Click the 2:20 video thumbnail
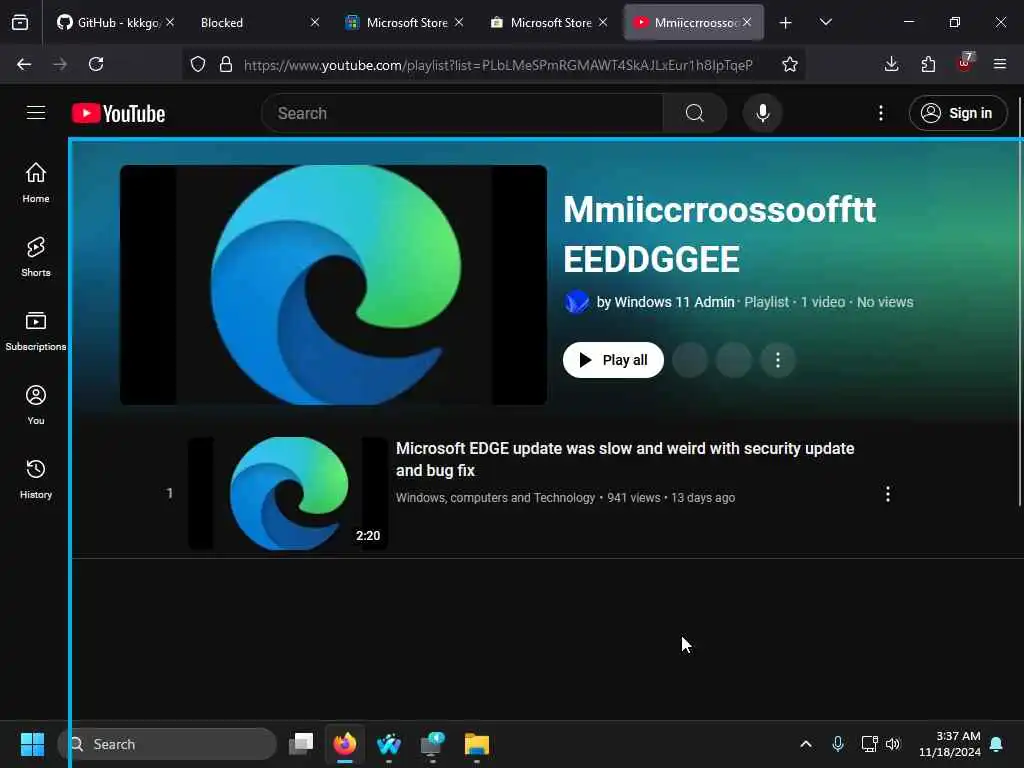Viewport: 1024px width, 768px height. 288,494
